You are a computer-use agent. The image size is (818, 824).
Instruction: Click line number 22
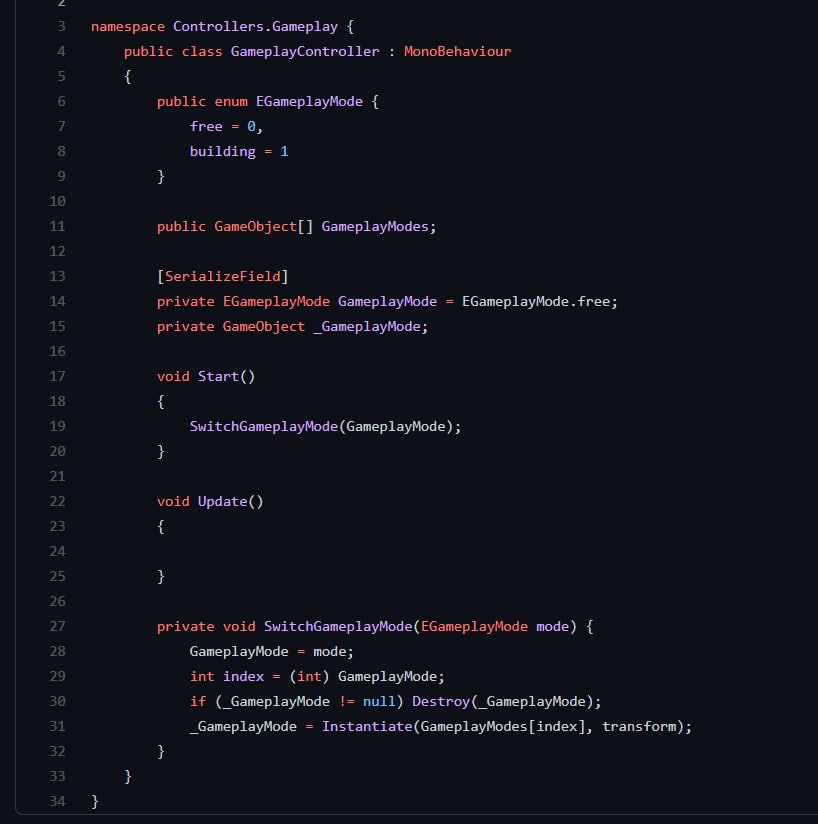tap(57, 501)
